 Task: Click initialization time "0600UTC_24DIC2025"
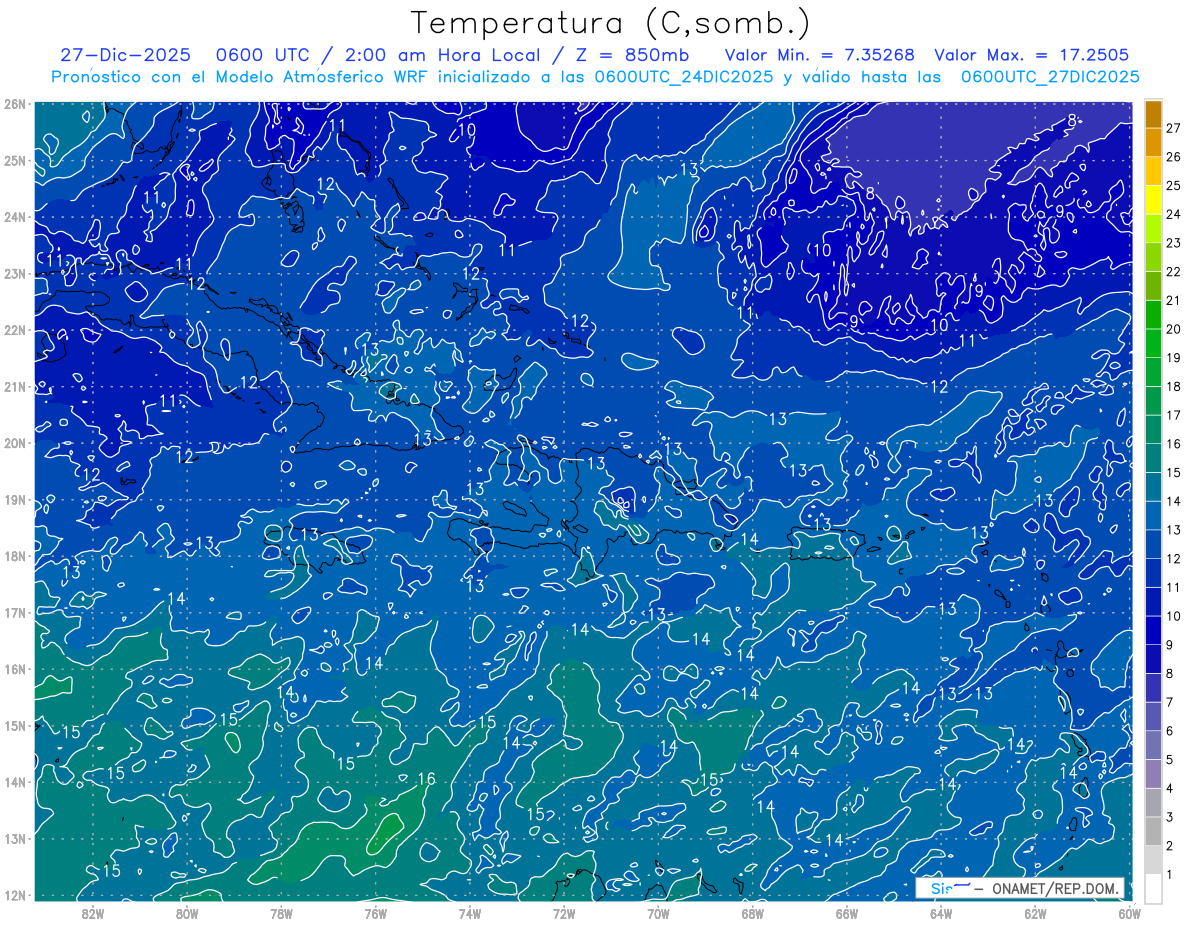[684, 77]
